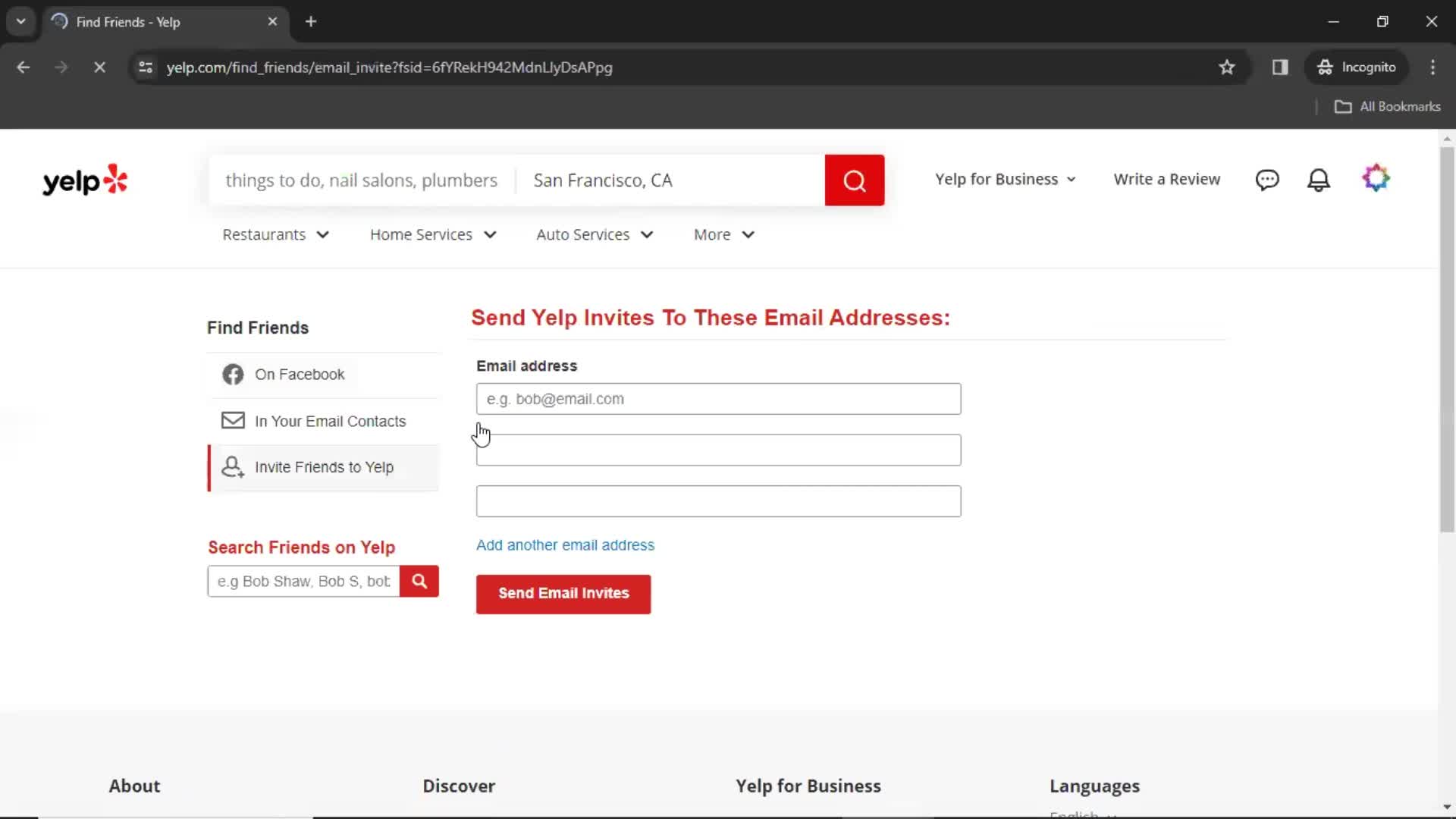Click the Search Friends on Yelp input
1456x819 pixels.
click(x=303, y=582)
